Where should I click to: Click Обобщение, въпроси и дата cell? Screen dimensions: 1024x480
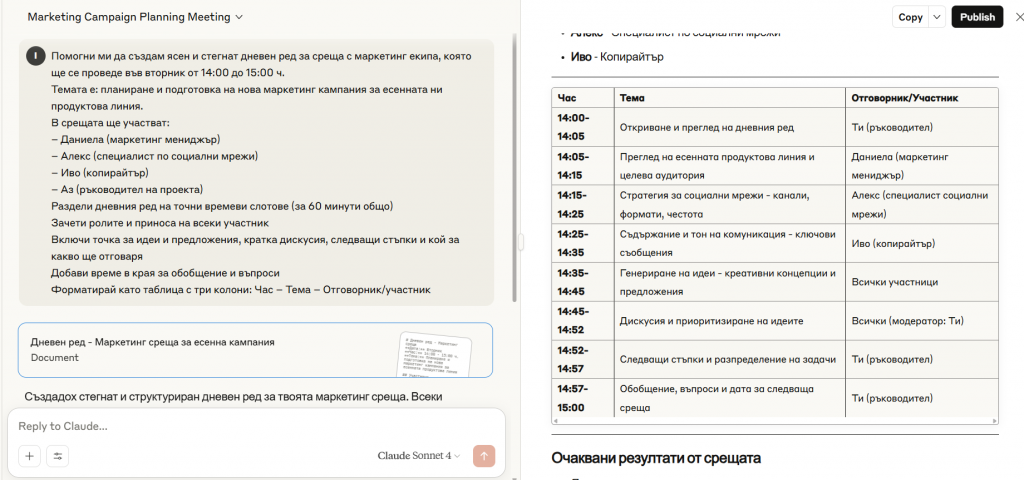[x=729, y=398]
